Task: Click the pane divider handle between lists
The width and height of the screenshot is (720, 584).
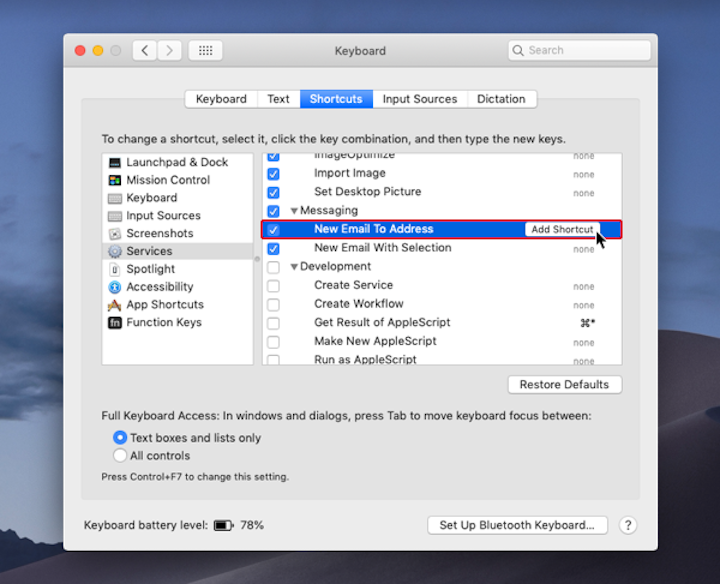Action: (x=257, y=259)
